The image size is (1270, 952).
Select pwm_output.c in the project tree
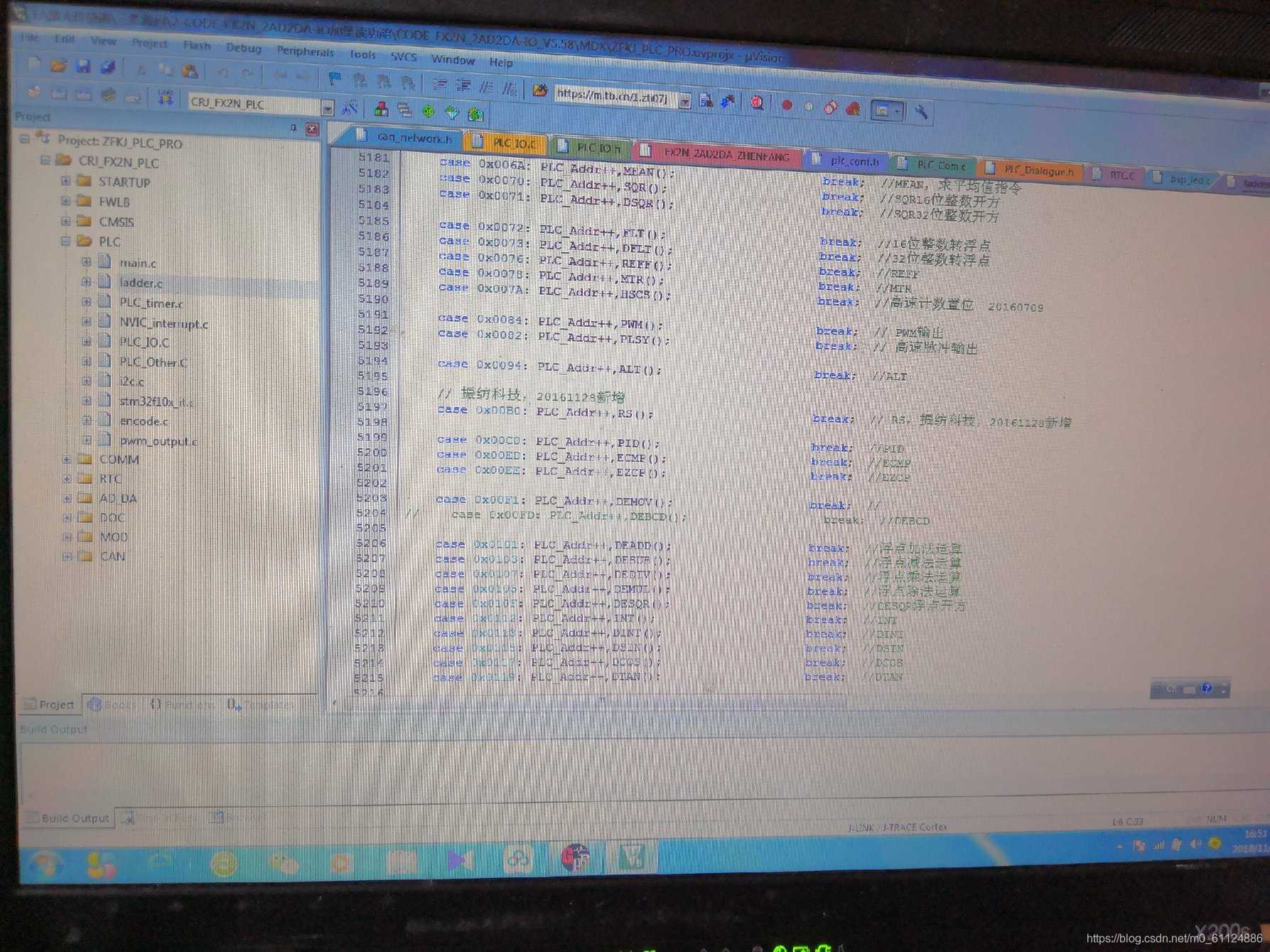(x=158, y=441)
